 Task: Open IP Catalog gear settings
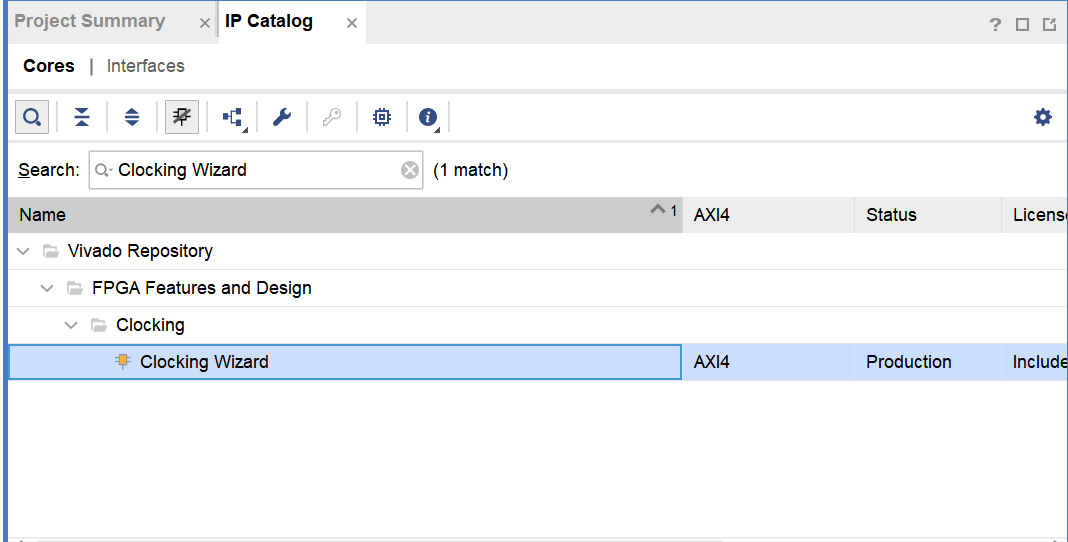(x=1043, y=118)
